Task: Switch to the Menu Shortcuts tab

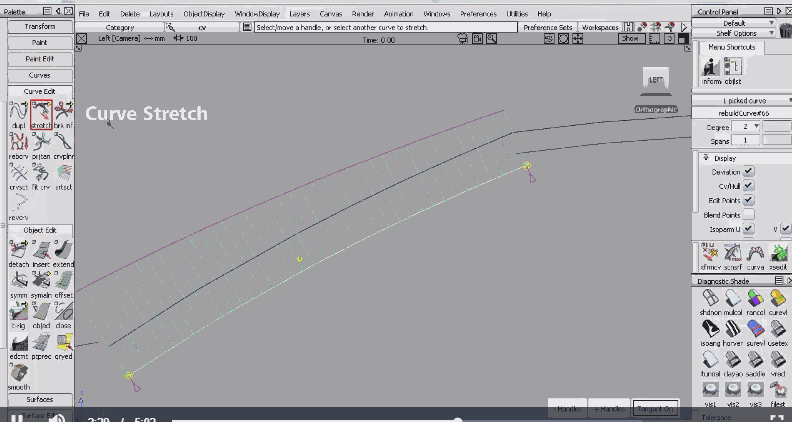Action: 731,47
